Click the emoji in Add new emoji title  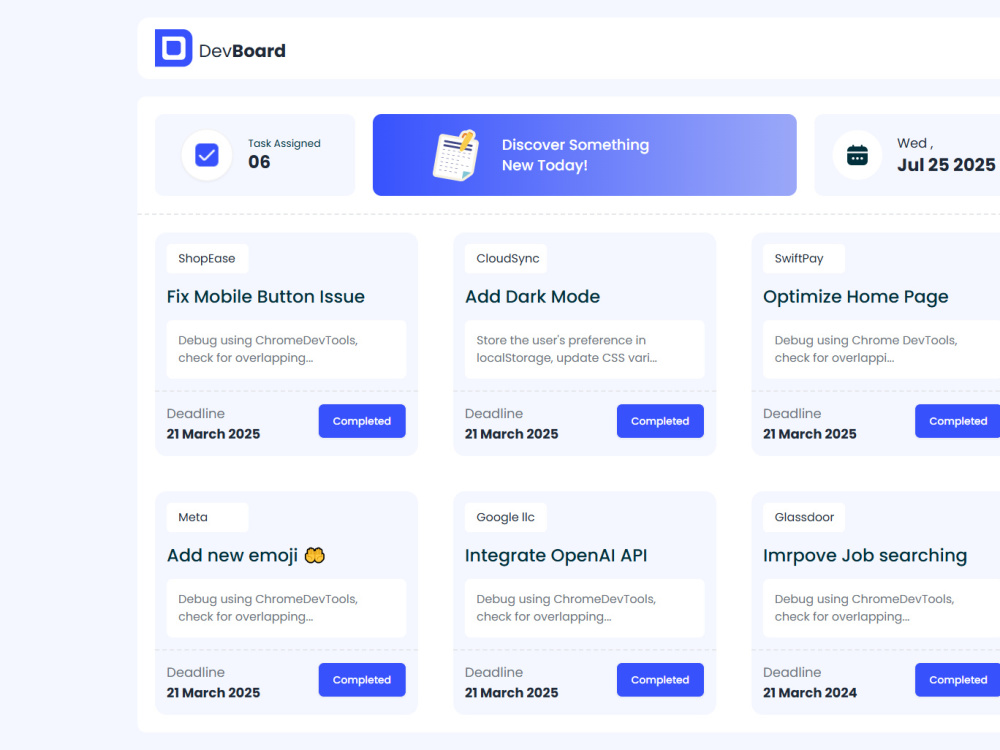tap(314, 555)
